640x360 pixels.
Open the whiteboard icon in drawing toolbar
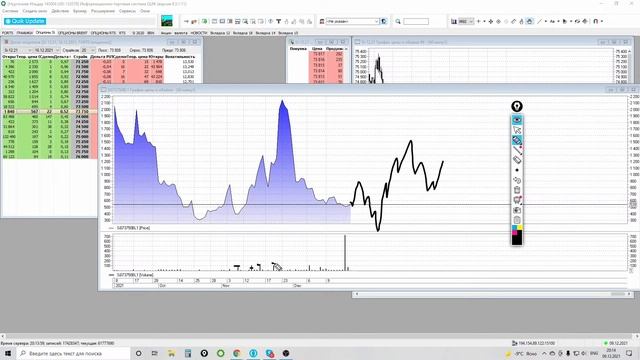tap(517, 200)
